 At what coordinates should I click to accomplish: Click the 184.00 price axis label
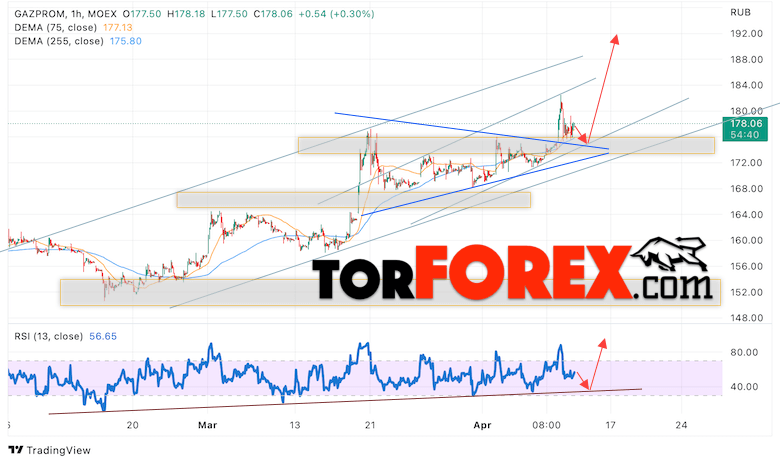[747, 85]
